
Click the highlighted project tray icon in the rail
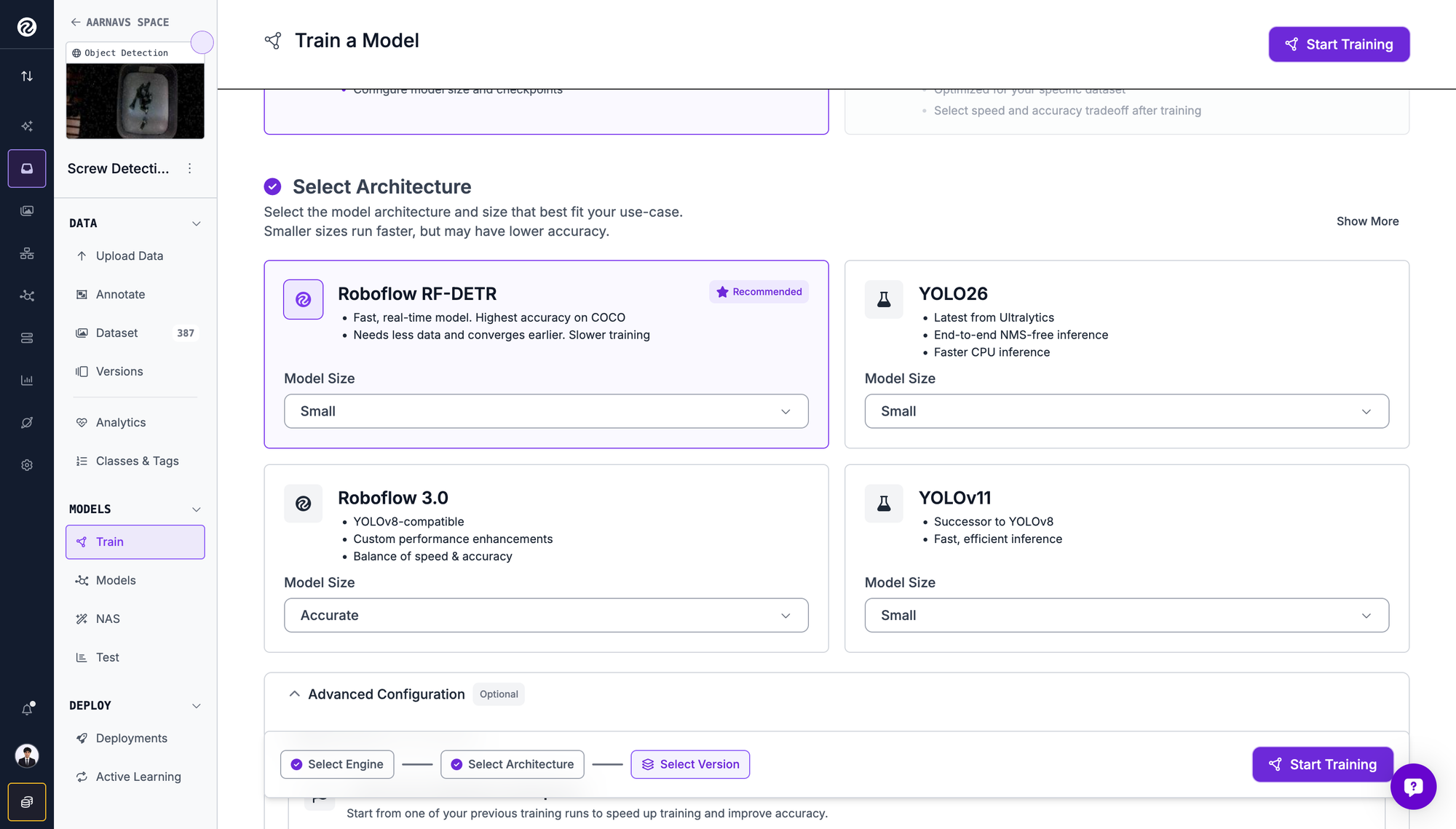pyautogui.click(x=27, y=168)
